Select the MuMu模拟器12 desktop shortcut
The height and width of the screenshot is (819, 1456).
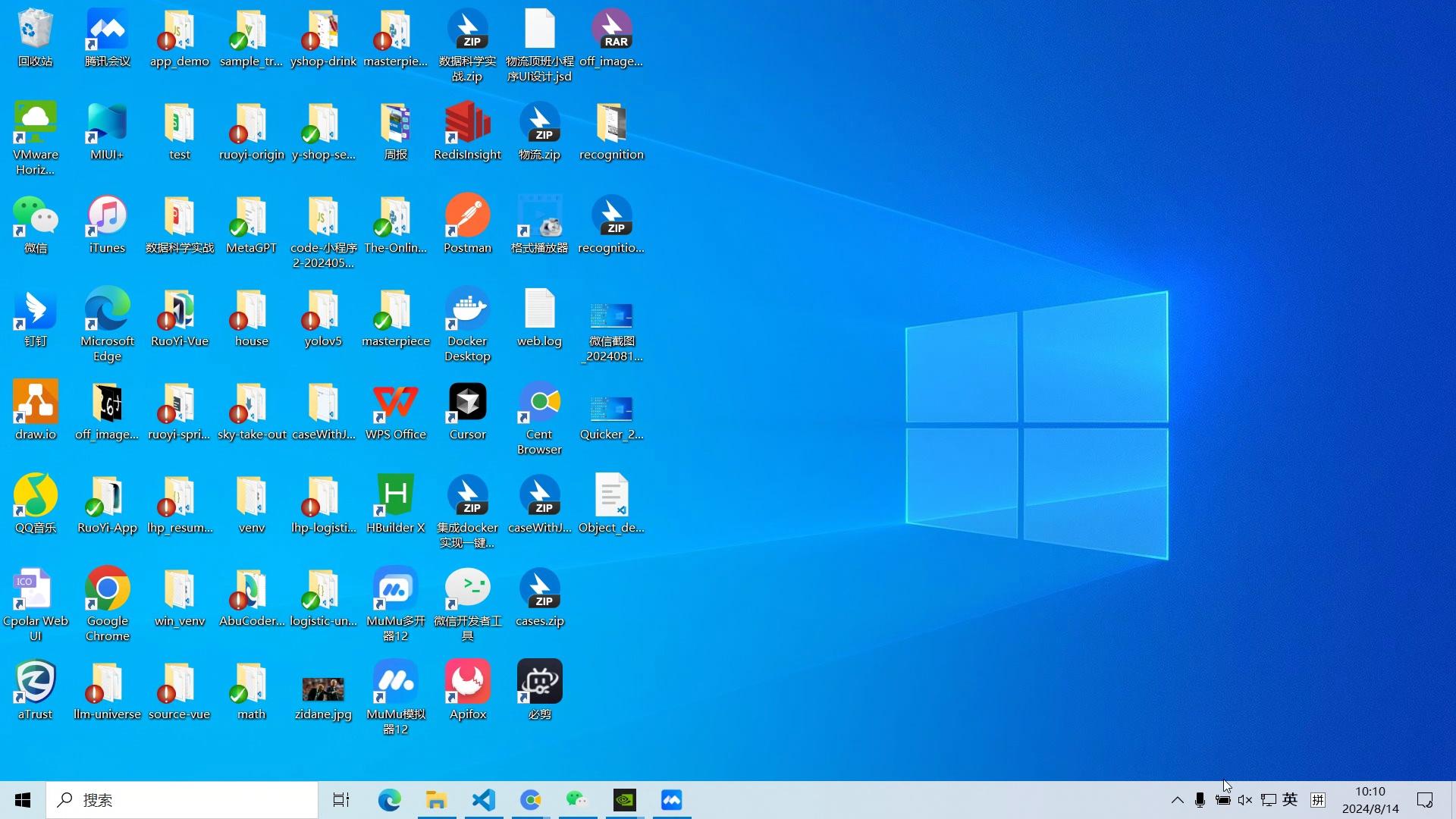pyautogui.click(x=395, y=698)
